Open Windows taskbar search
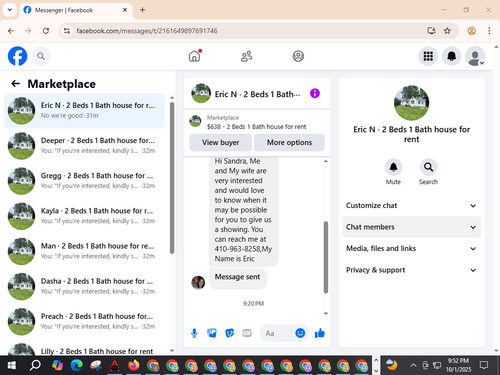 35,365
